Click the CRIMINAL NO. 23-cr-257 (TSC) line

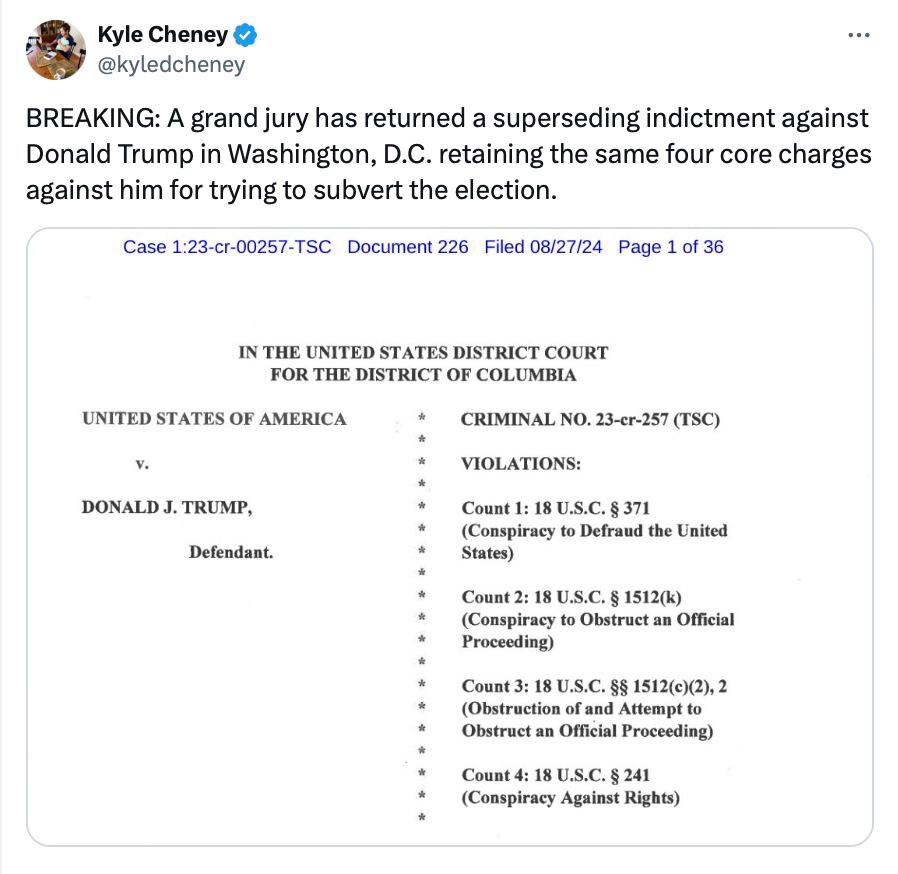pyautogui.click(x=590, y=420)
